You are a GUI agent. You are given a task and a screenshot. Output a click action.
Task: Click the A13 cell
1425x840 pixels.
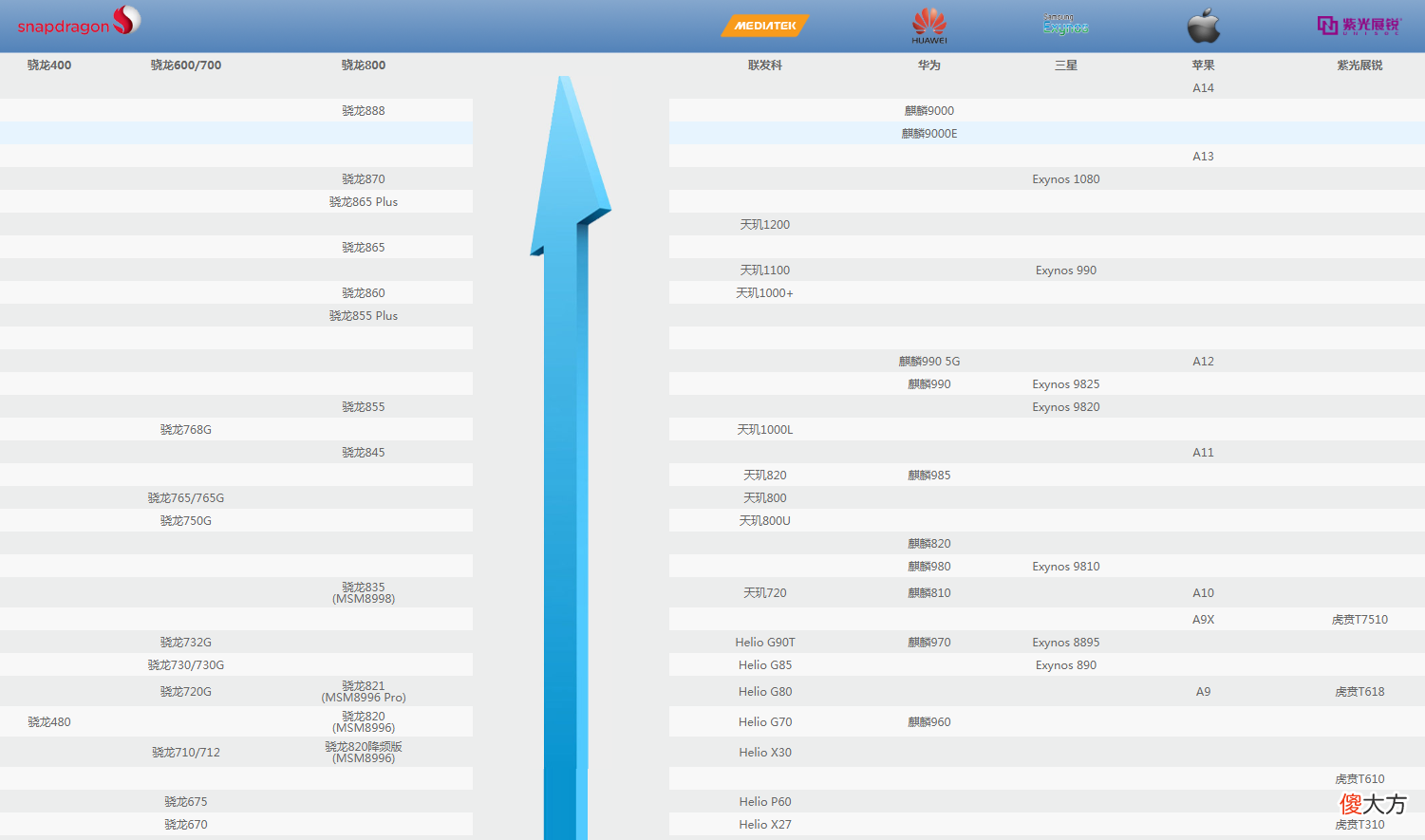click(x=1204, y=157)
